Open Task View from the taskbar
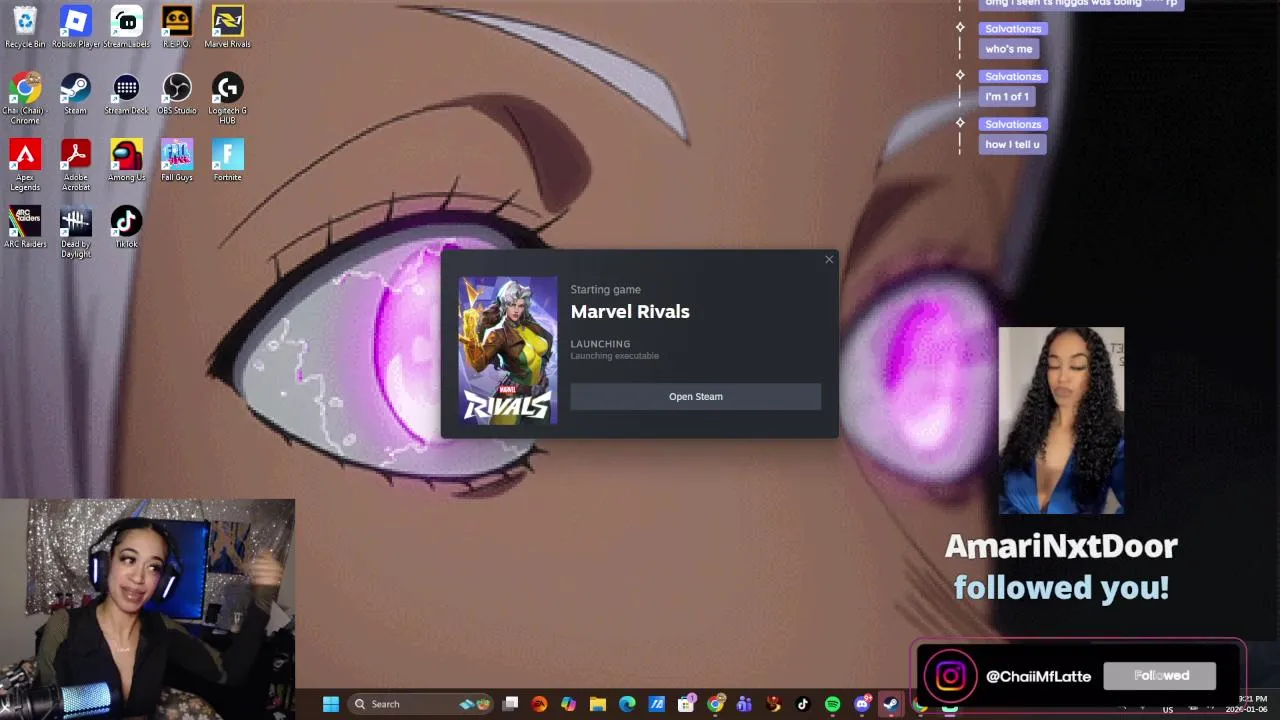The height and width of the screenshot is (720, 1280). click(x=510, y=704)
